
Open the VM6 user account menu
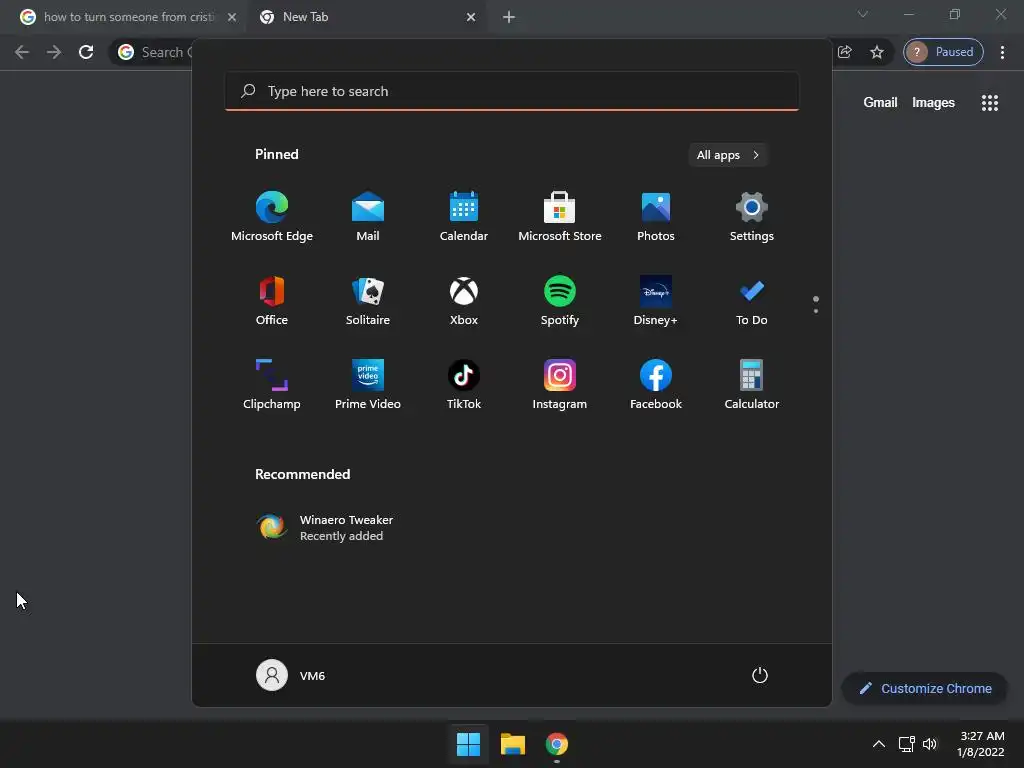tap(291, 675)
